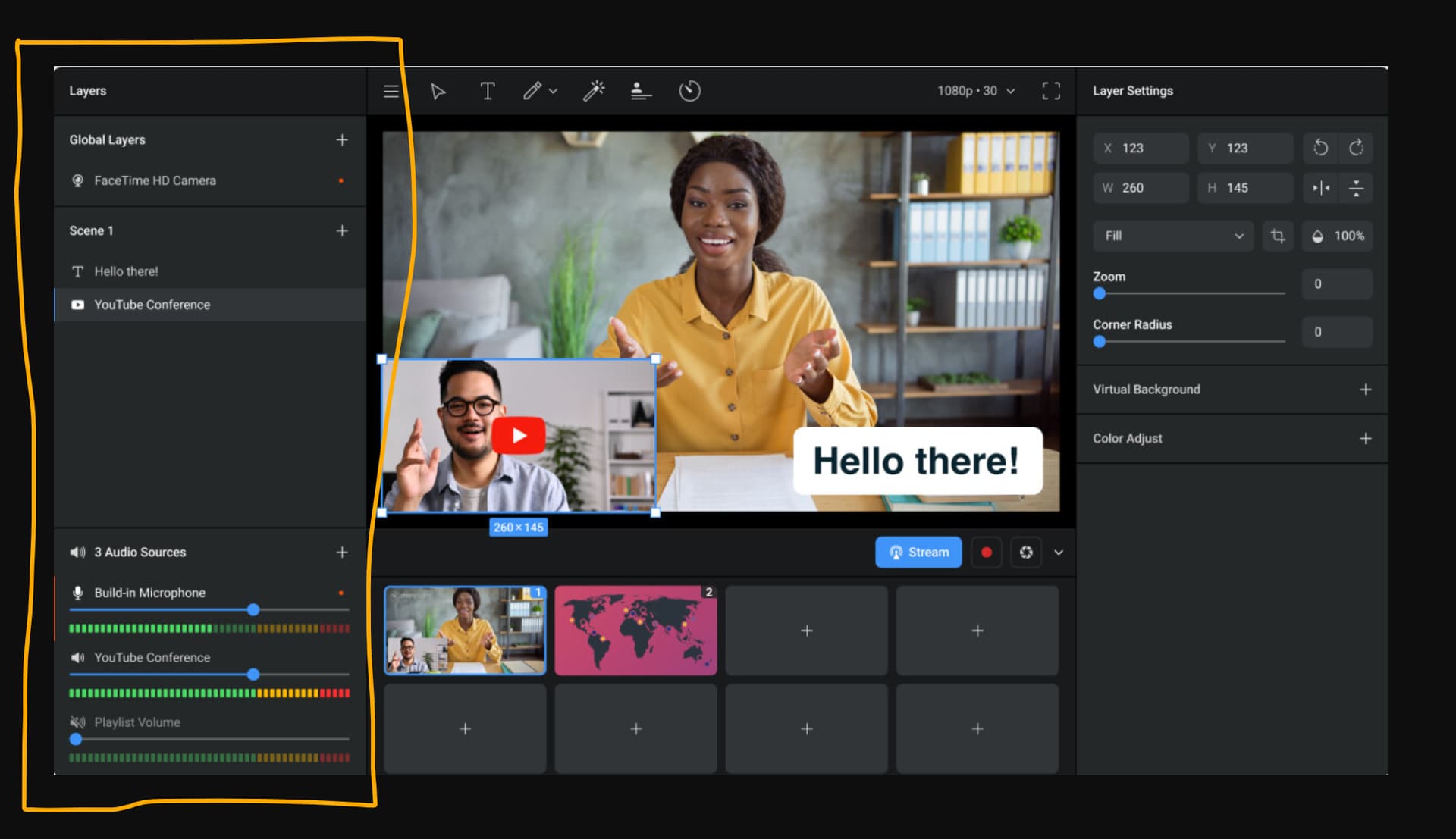Viewport: 1456px width, 839px height.
Task: Click the lower-third title tool icon
Action: point(641,92)
